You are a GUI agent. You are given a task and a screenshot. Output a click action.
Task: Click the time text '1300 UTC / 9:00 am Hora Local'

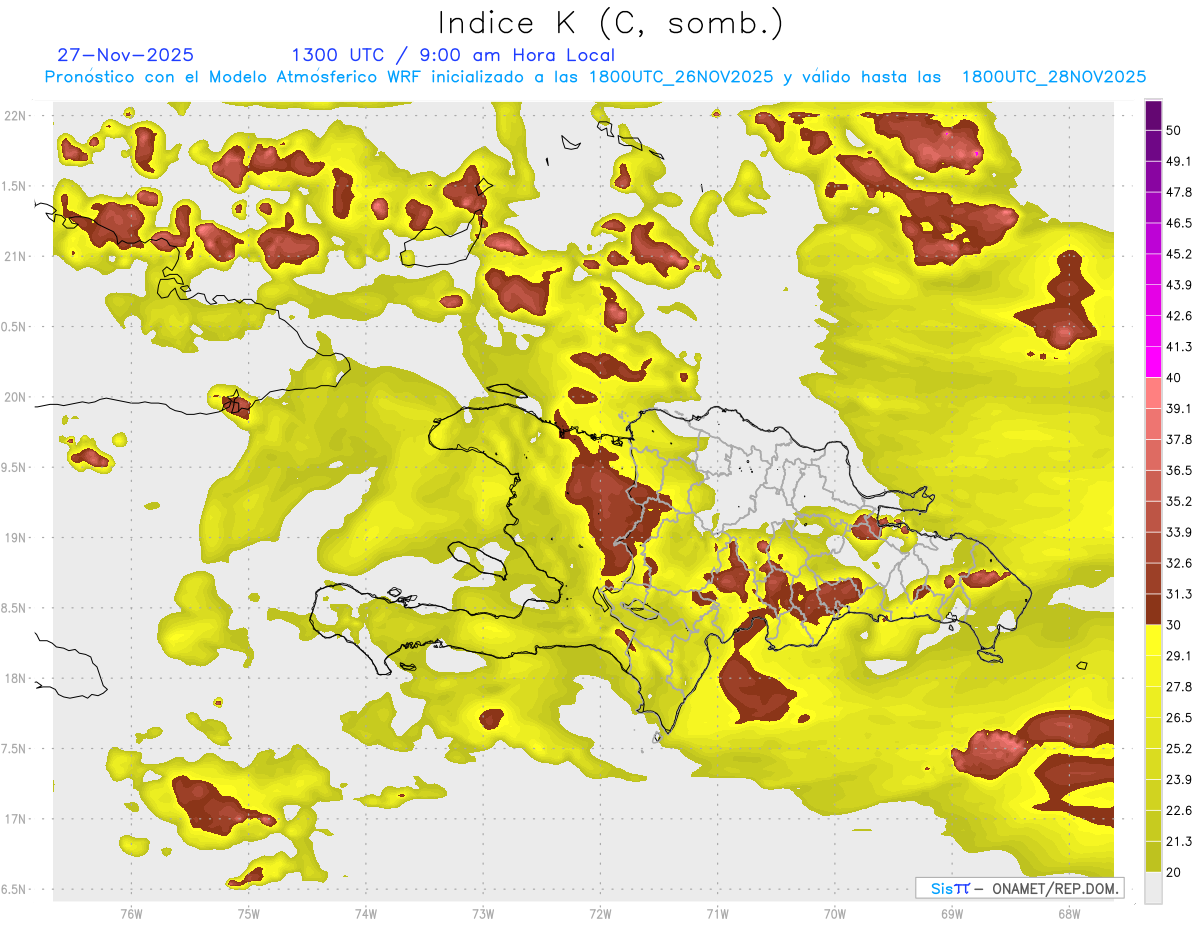453,55
